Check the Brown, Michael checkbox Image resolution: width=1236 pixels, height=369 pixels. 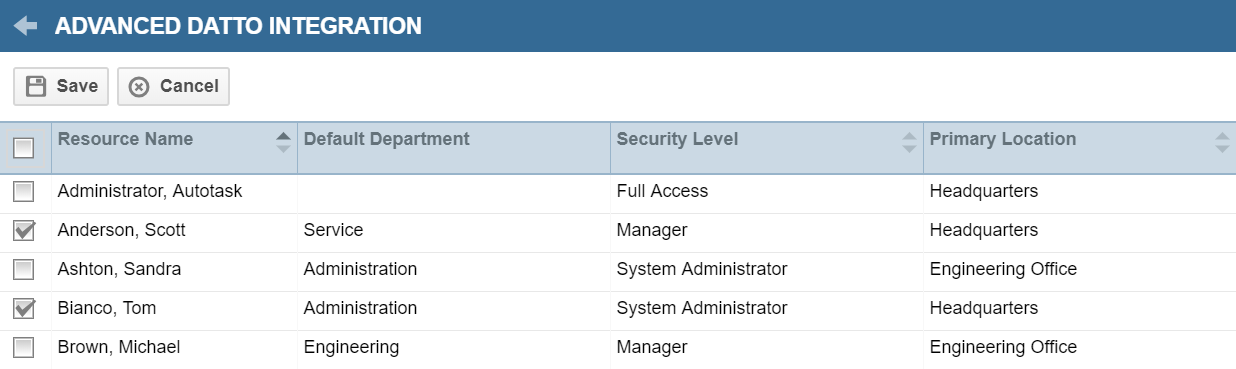click(x=23, y=347)
